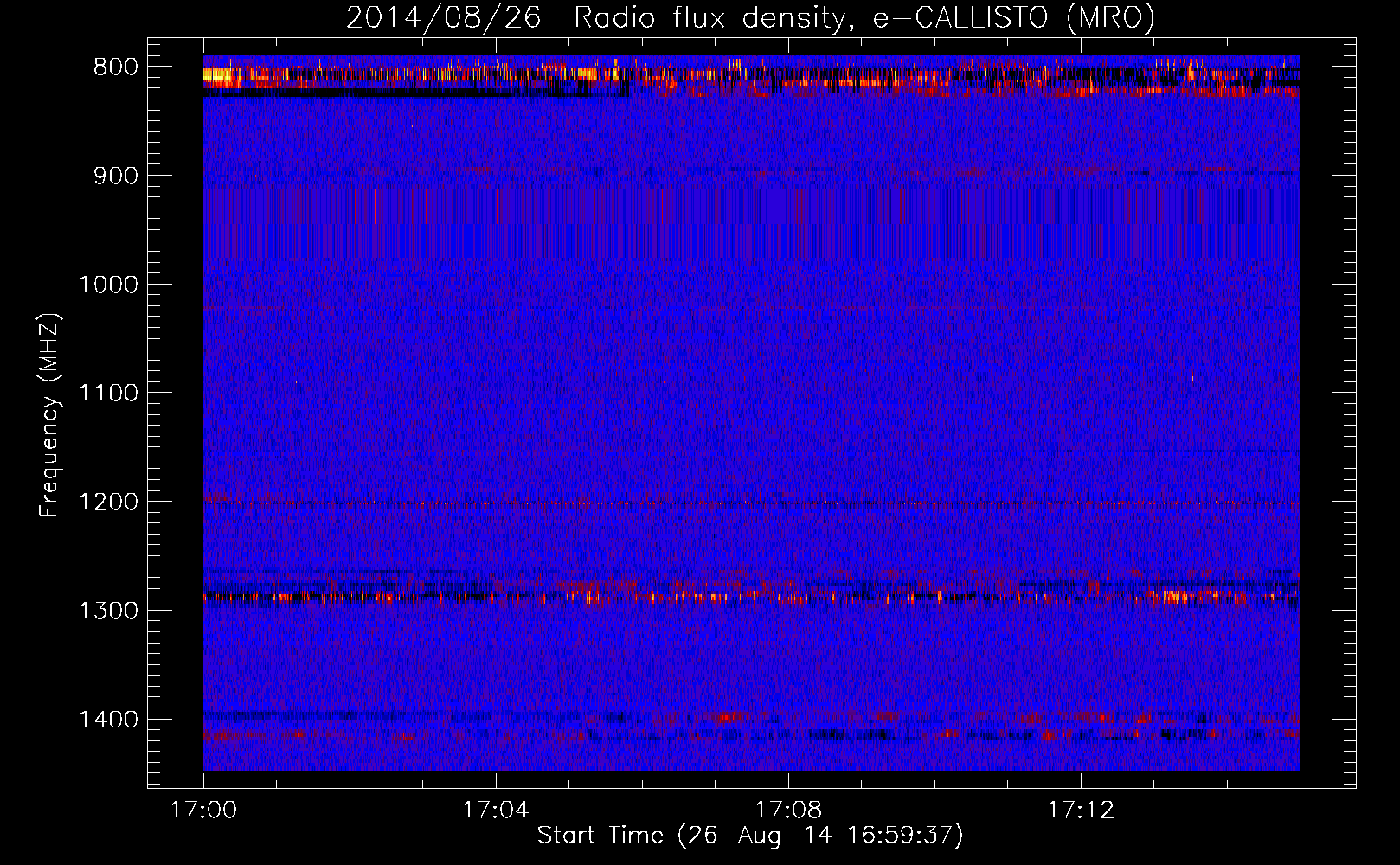Screen dimensions: 1400x865
Task: Click the 800 frequency tick label
Action: 116,67
